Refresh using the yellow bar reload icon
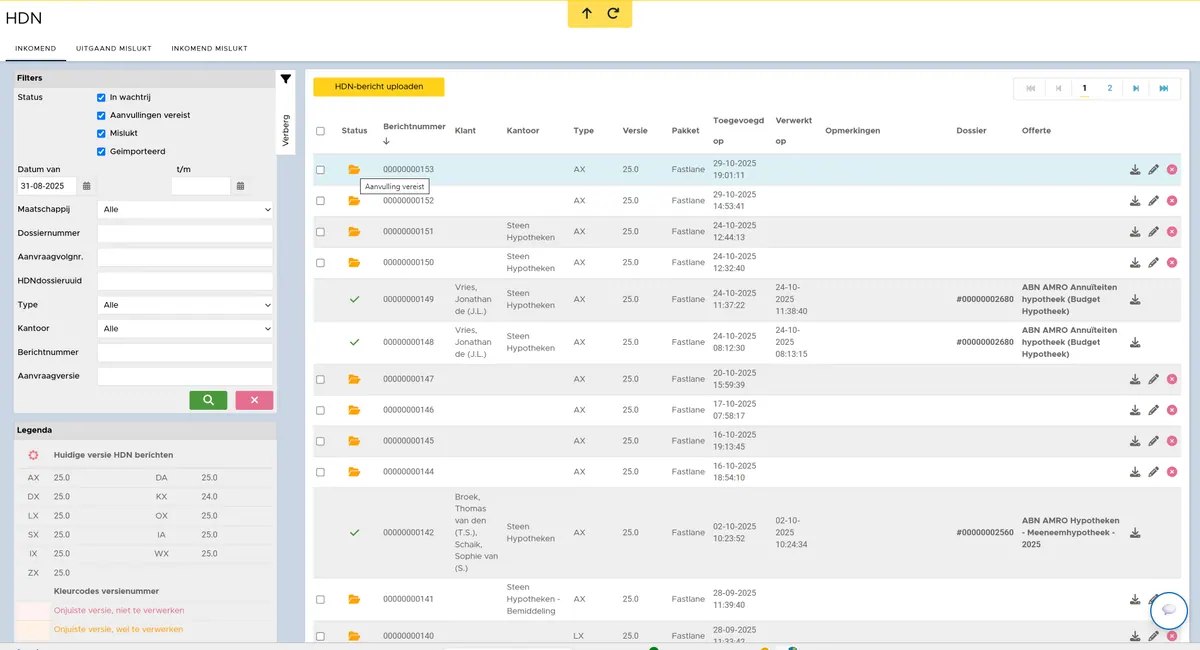The image size is (1200, 650). click(x=613, y=13)
